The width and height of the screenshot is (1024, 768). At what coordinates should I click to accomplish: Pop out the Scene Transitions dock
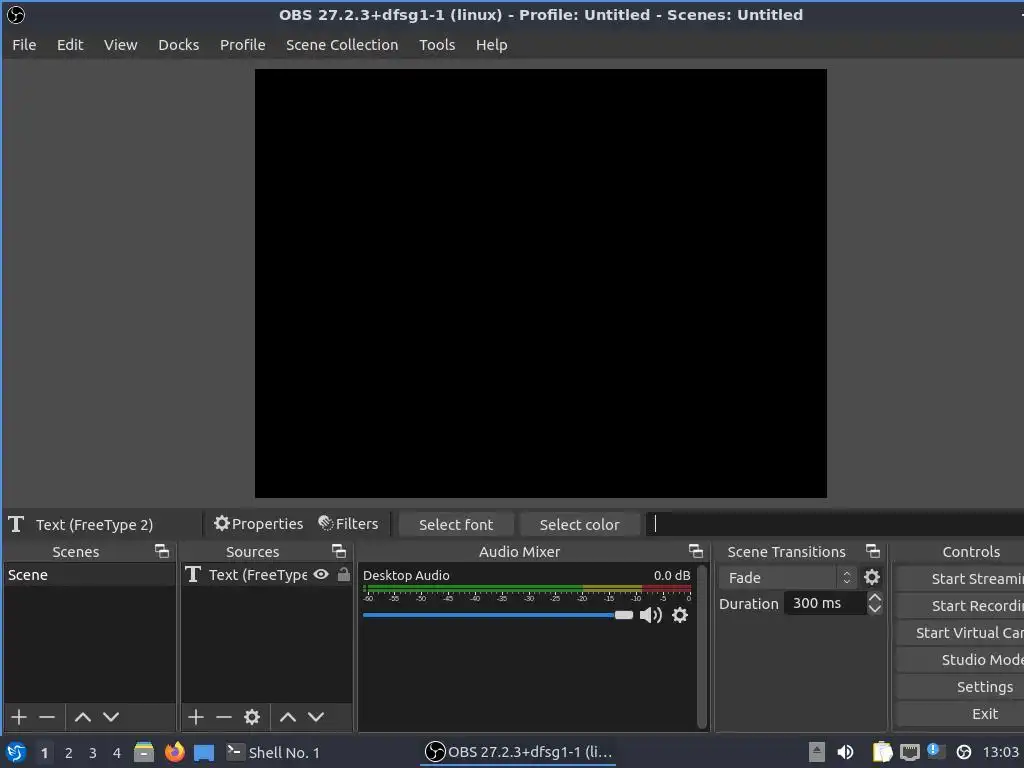(x=873, y=551)
